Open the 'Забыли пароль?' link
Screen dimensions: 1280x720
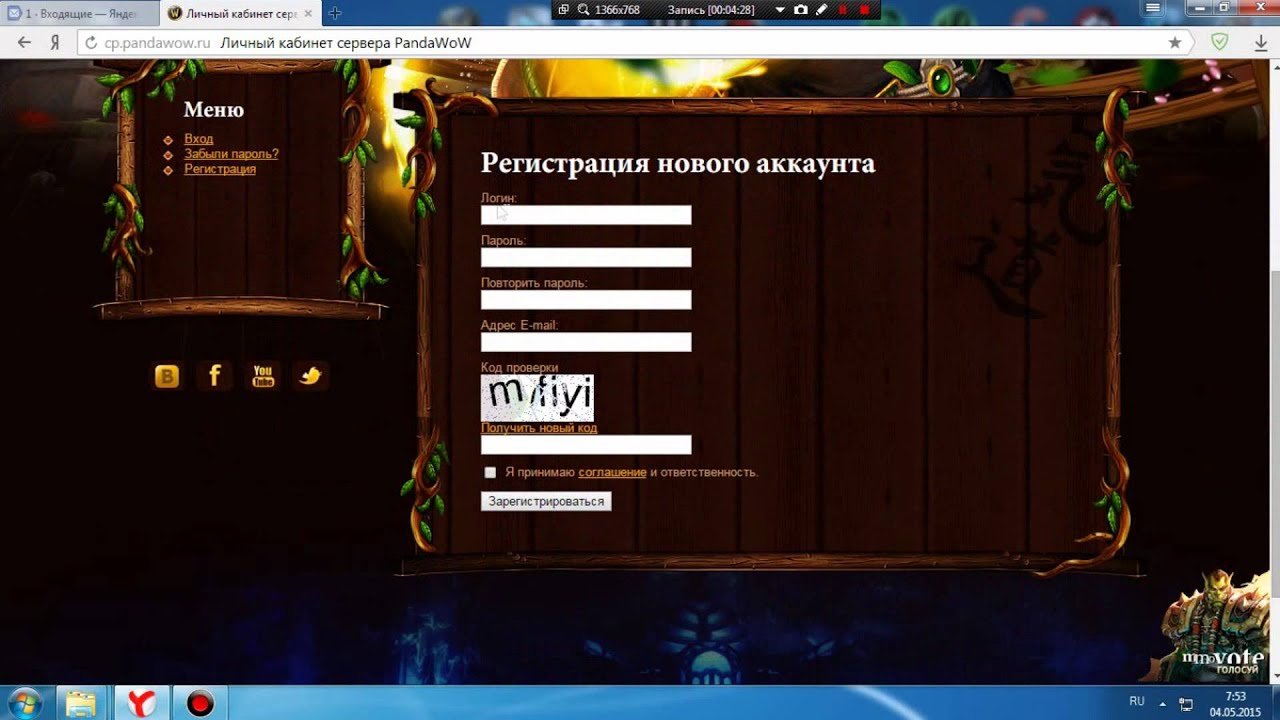(x=231, y=154)
